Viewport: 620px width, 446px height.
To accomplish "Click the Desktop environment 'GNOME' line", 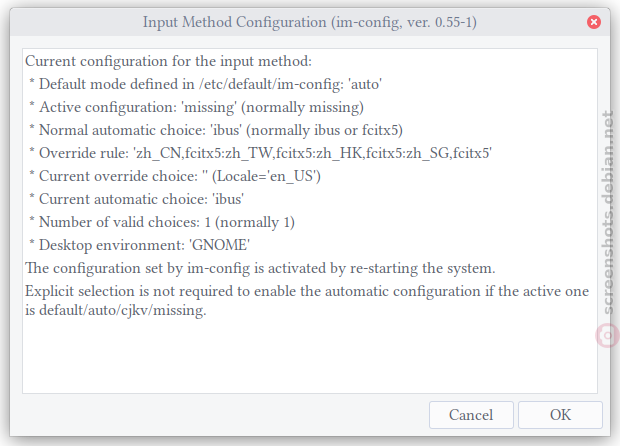I will pos(140,245).
